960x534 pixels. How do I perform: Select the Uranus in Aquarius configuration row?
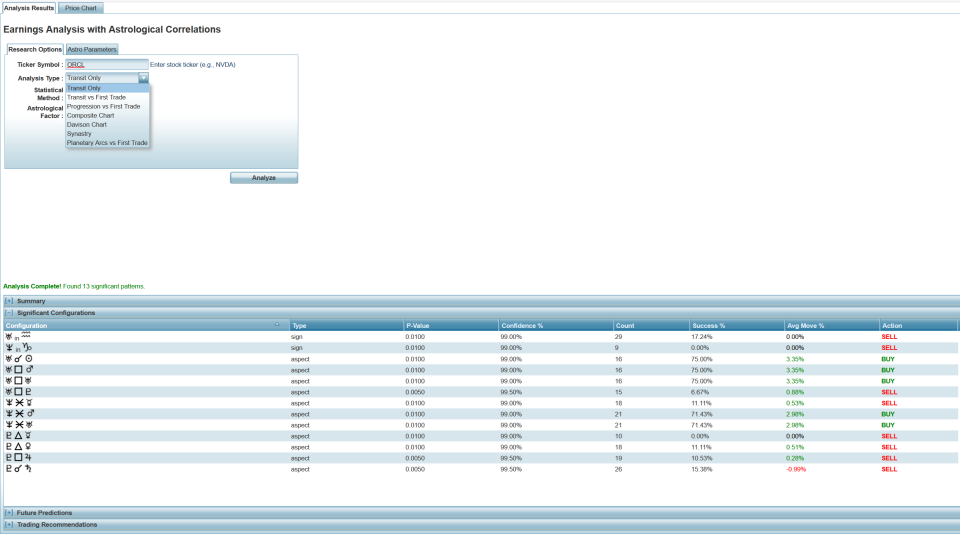[480, 337]
